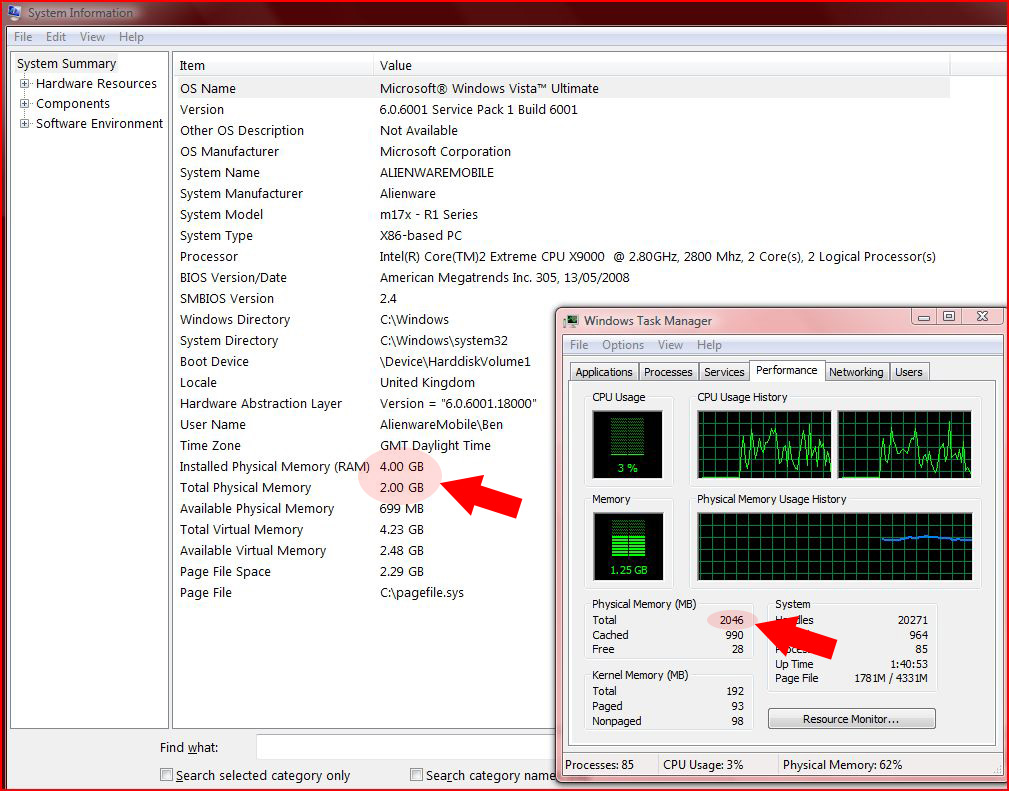
Task: Select the Software Environment tree item
Action: 100,124
